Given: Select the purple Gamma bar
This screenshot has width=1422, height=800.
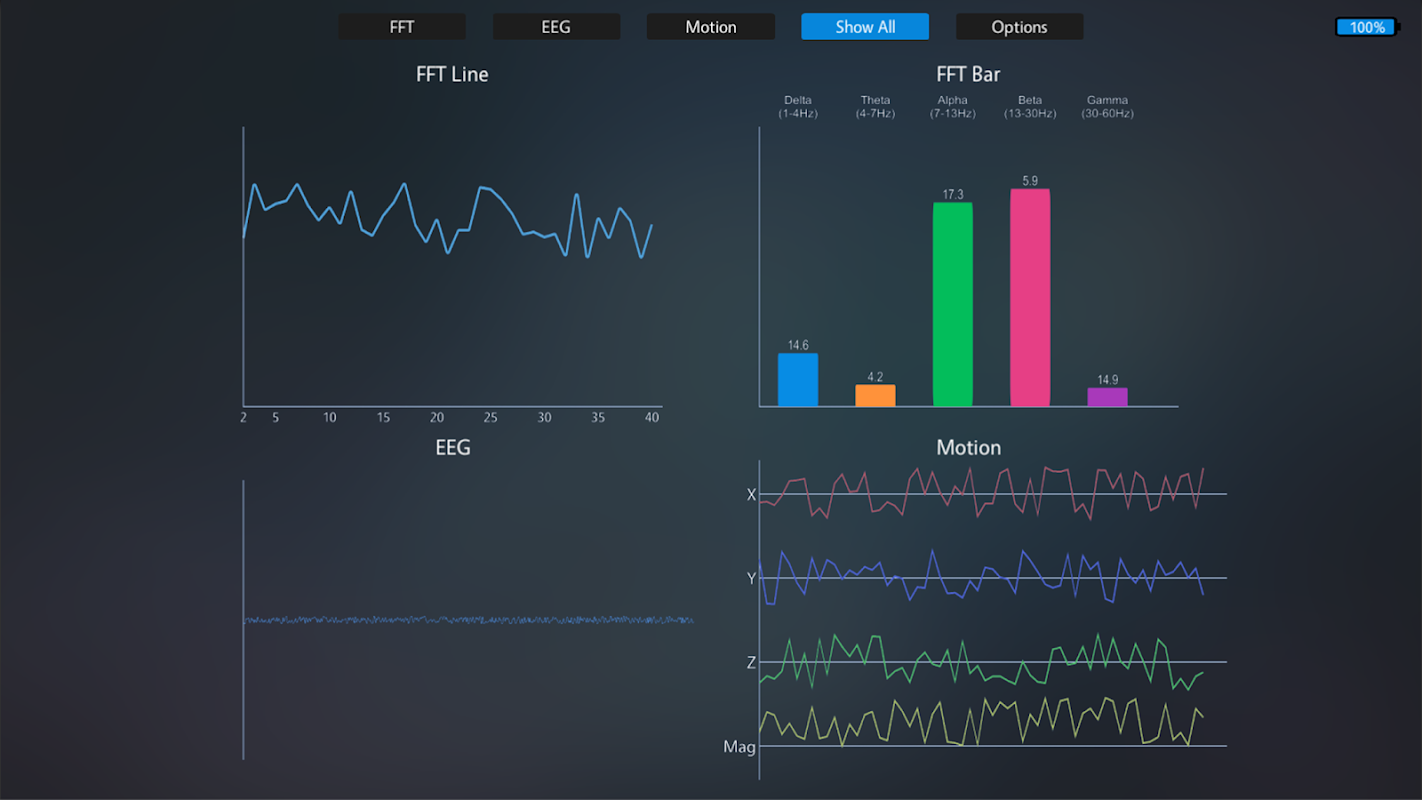Looking at the screenshot, I should [1107, 397].
